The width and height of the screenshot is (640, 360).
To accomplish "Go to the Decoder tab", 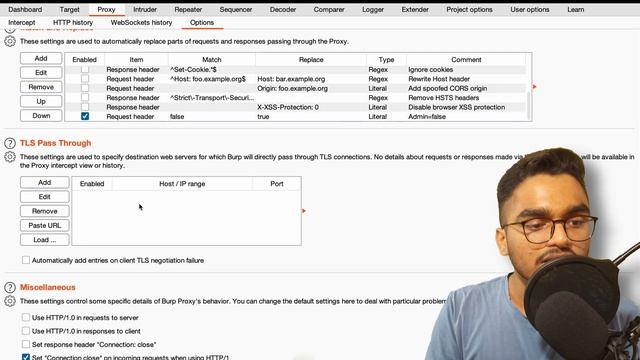I will [x=283, y=9].
